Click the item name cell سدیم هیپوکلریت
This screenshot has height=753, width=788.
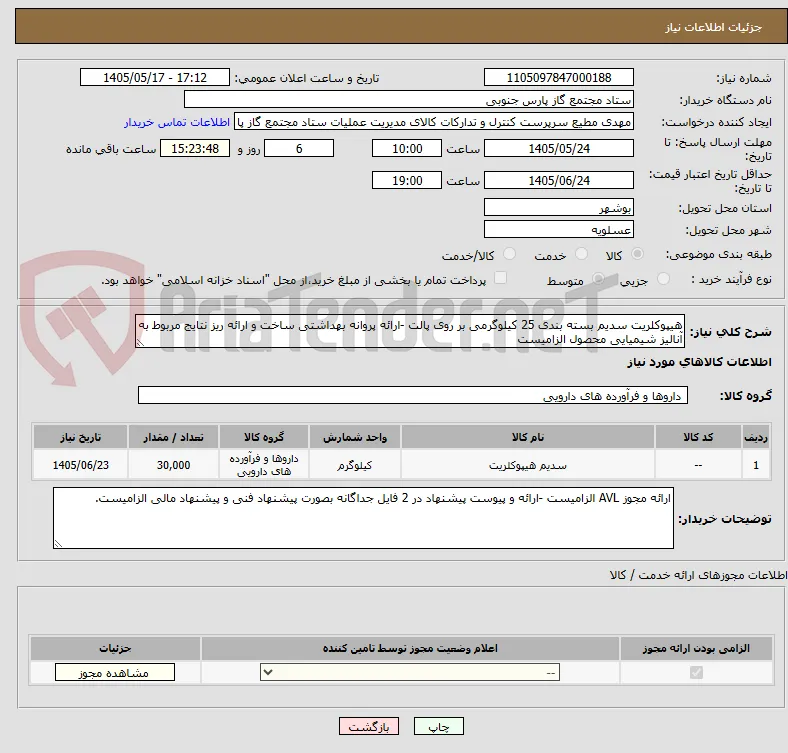coord(528,465)
